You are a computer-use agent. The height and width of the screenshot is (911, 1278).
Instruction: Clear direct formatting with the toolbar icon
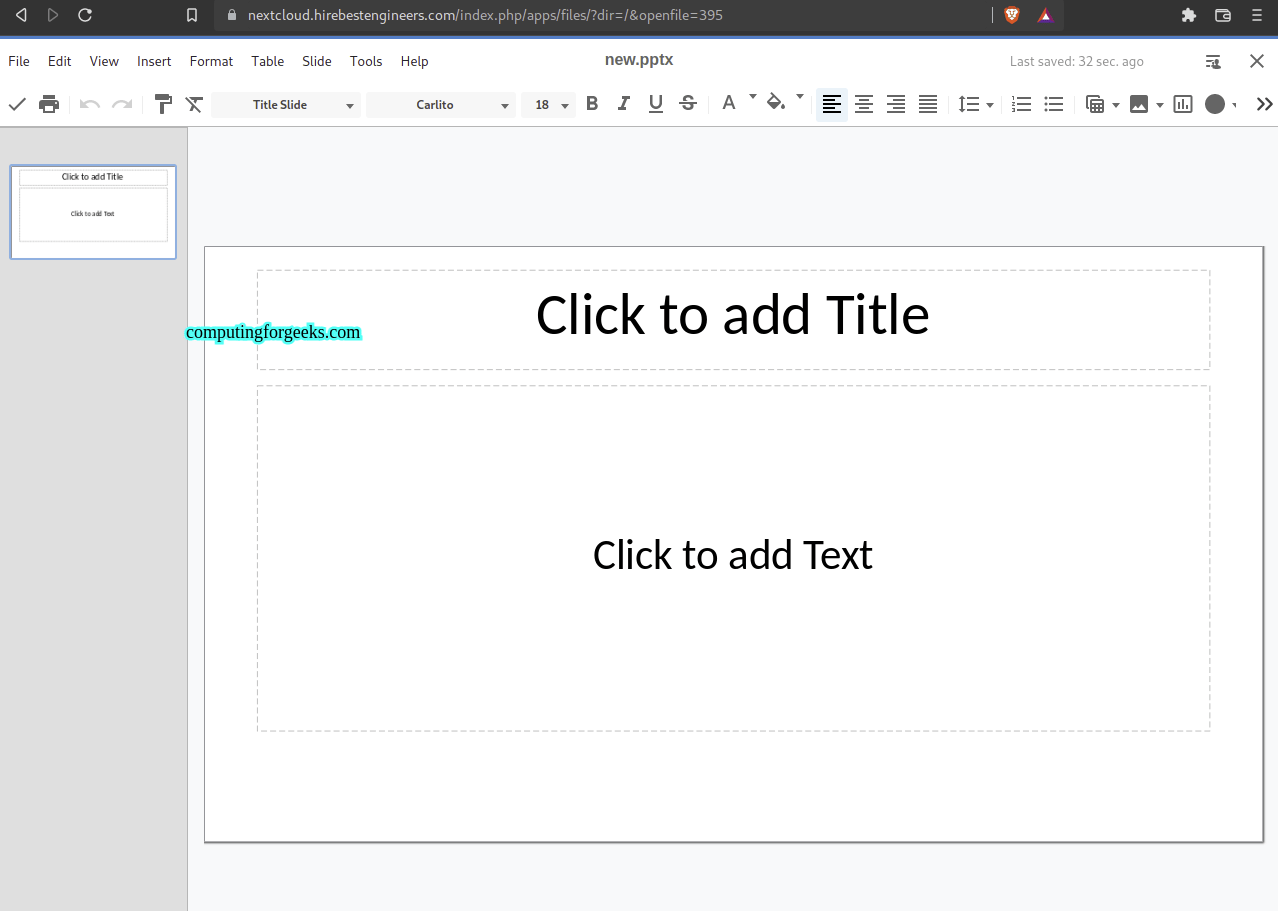(x=194, y=104)
